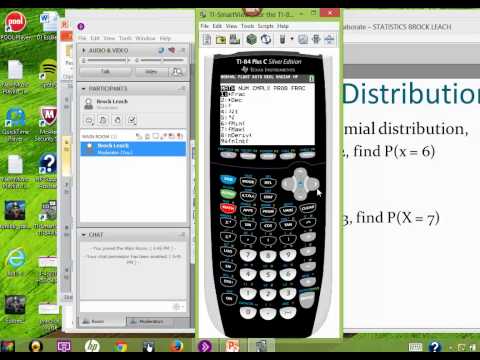Open the small arrow dropdown beside cup icon
The width and height of the screenshot is (480, 360).
292,39
